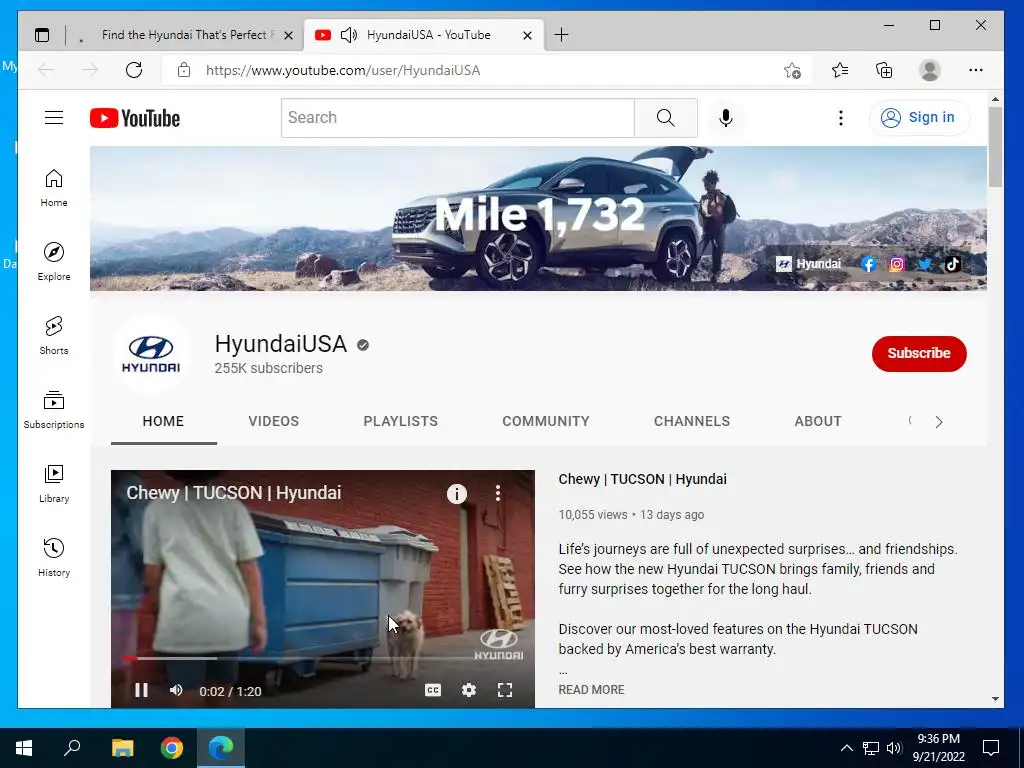Viewport: 1024px width, 768px height.
Task: Open system volume control in tray
Action: point(894,748)
